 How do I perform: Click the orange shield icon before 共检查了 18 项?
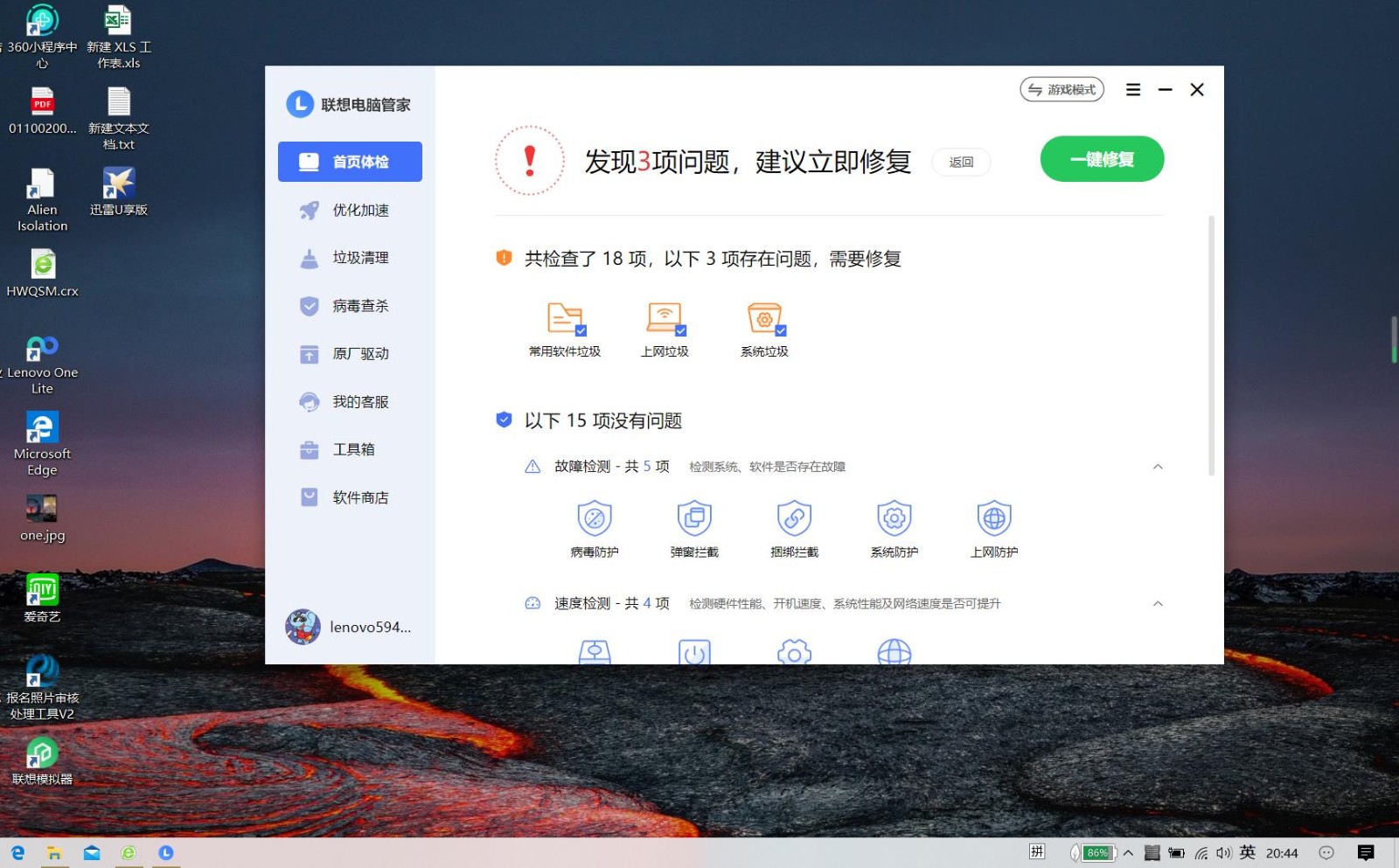click(504, 258)
